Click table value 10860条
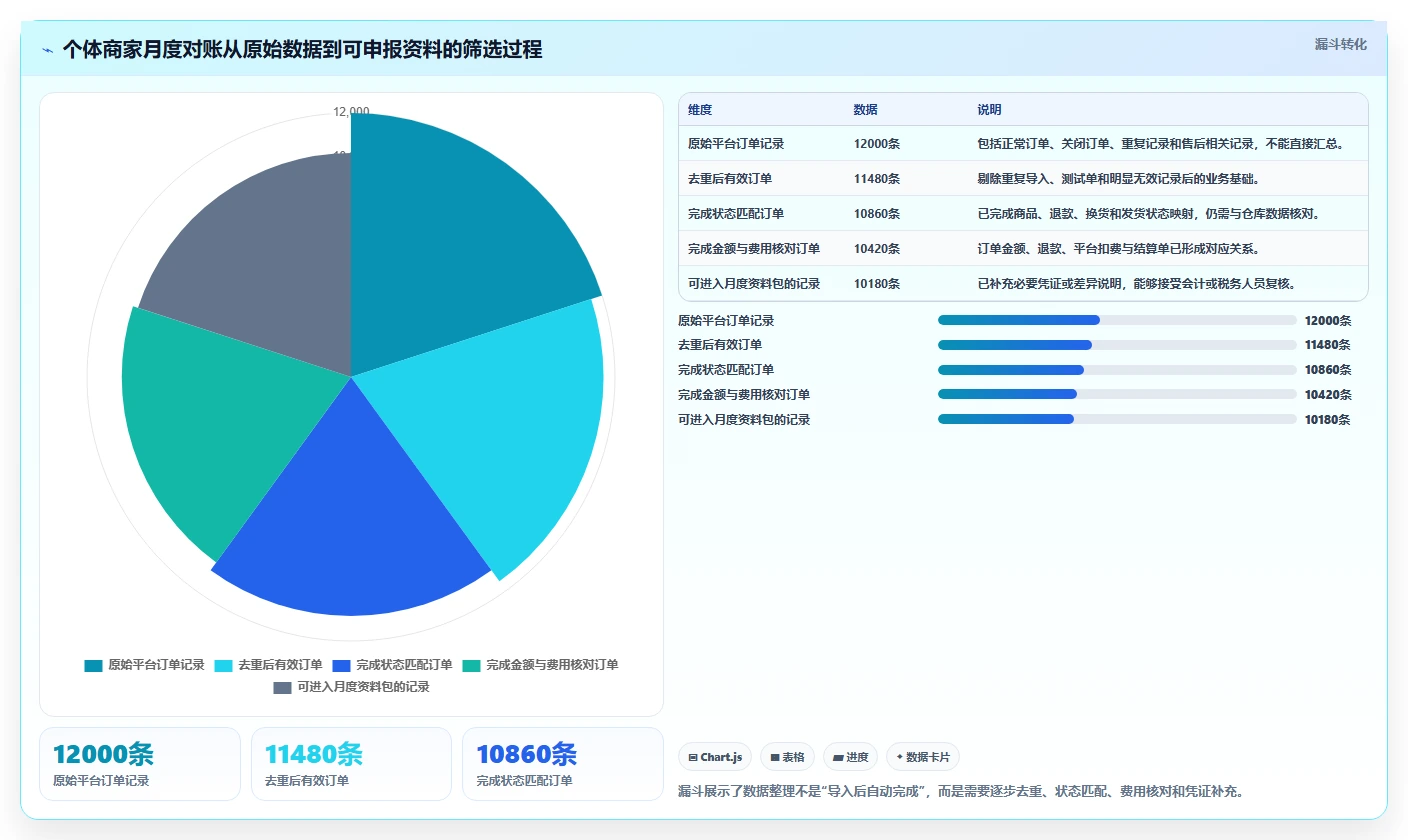The width and height of the screenshot is (1408, 840). pyautogui.click(x=877, y=213)
